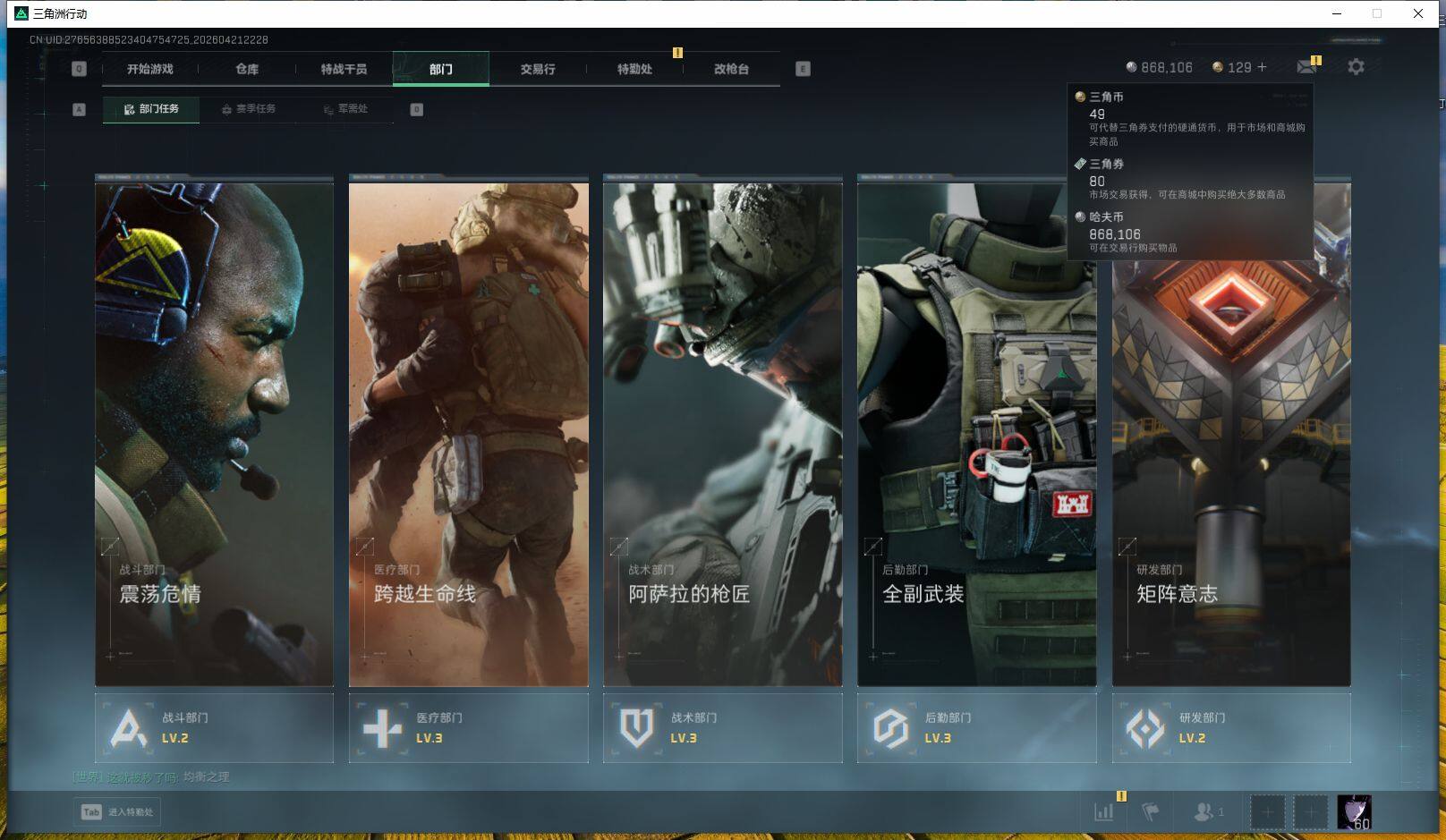Viewport: 1446px width, 840px height.
Task: Click the player avatar showing level 60
Action: (x=1353, y=811)
